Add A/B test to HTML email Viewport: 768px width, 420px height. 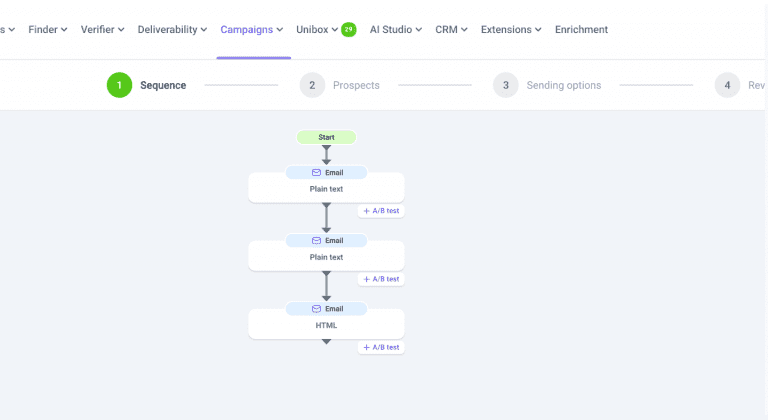click(381, 347)
